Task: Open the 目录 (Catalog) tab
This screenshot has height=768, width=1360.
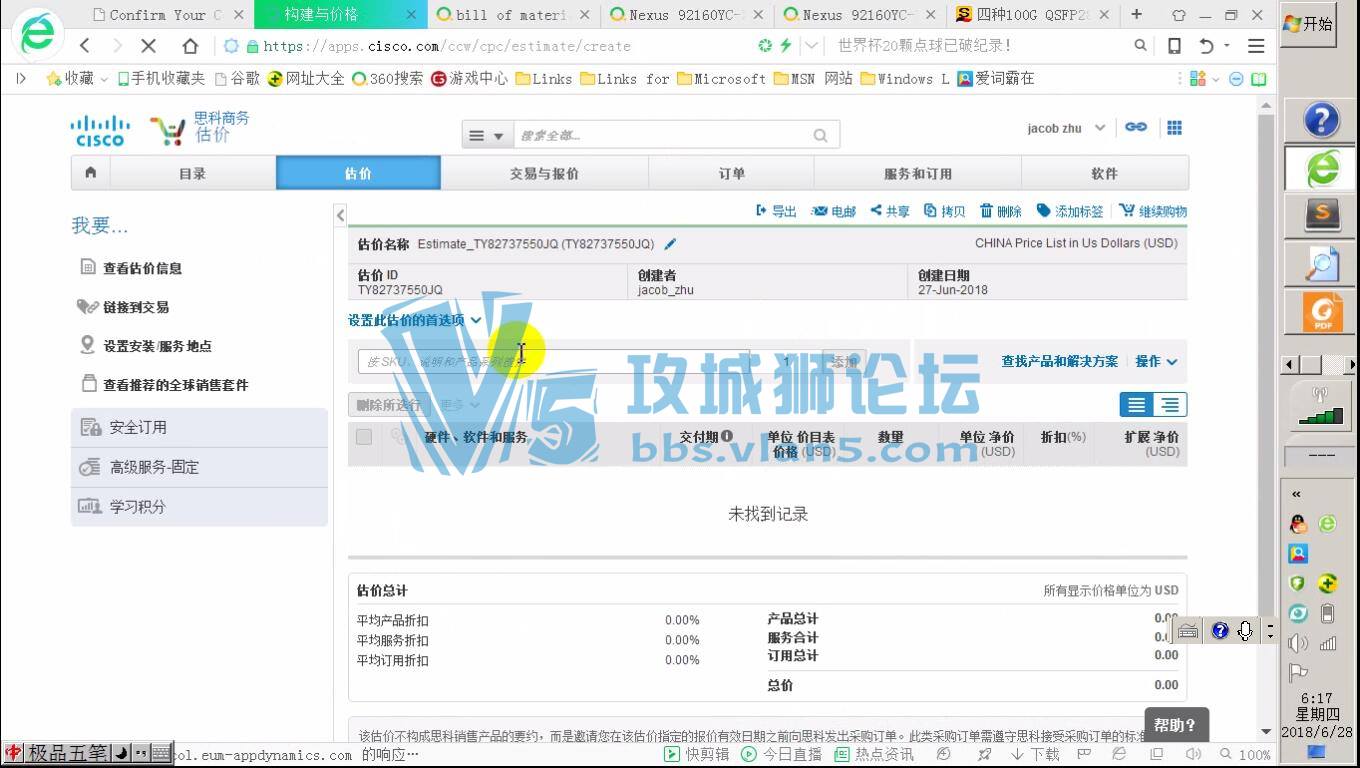Action: [192, 173]
